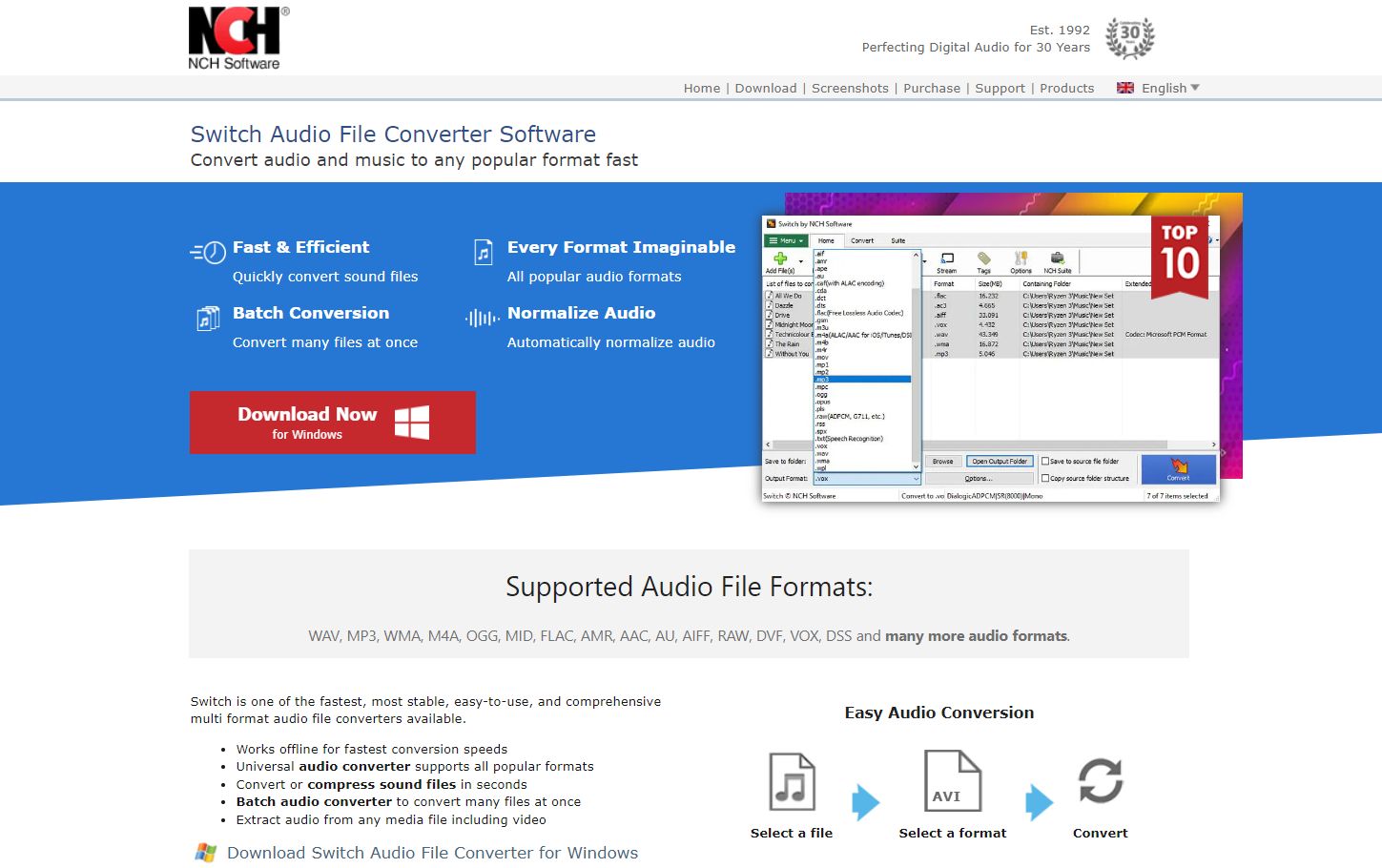Click left arrow of Switch horizontal scrollbar
This screenshot has width=1382, height=868.
coord(768,444)
